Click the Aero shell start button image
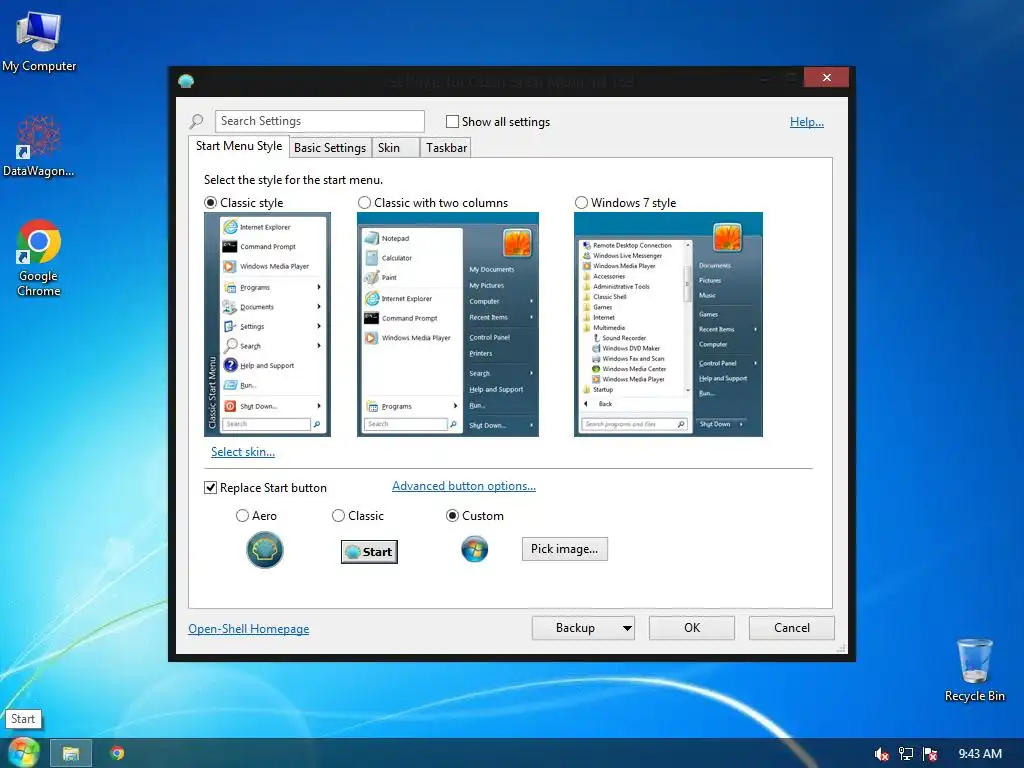The height and width of the screenshot is (768, 1024). [264, 550]
